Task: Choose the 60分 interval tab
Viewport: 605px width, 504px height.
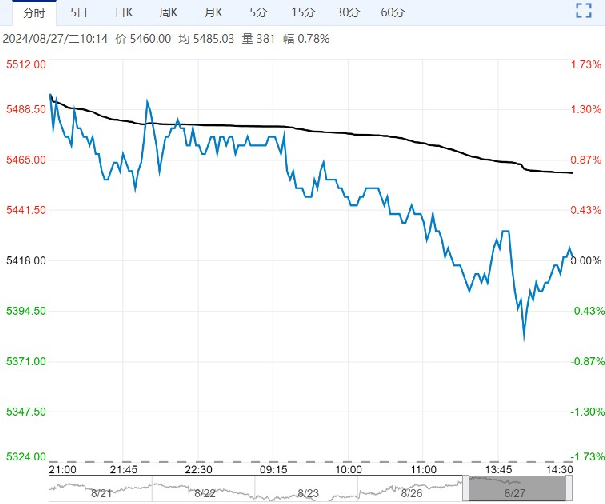Action: tap(393, 12)
